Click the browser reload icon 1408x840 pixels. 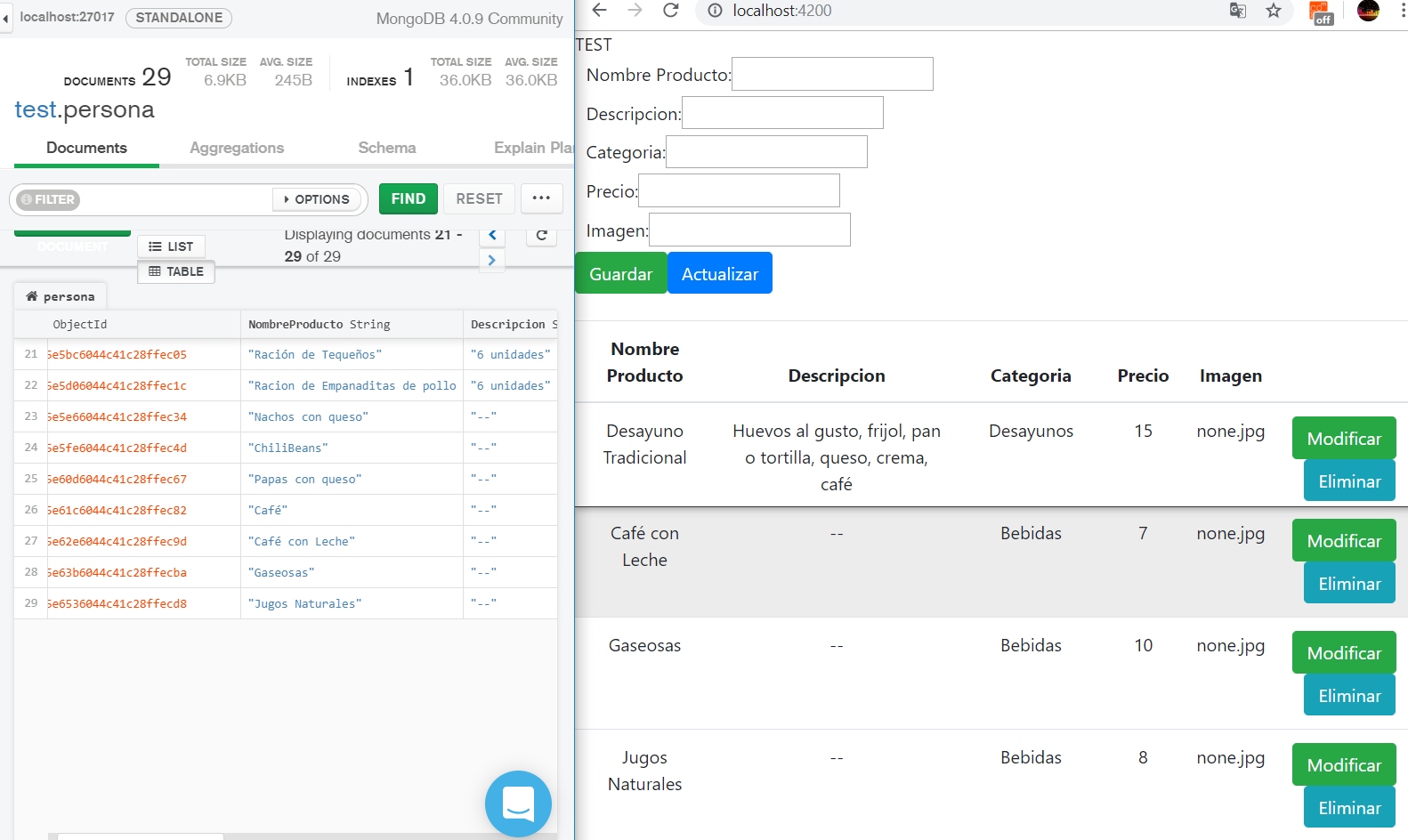click(671, 11)
